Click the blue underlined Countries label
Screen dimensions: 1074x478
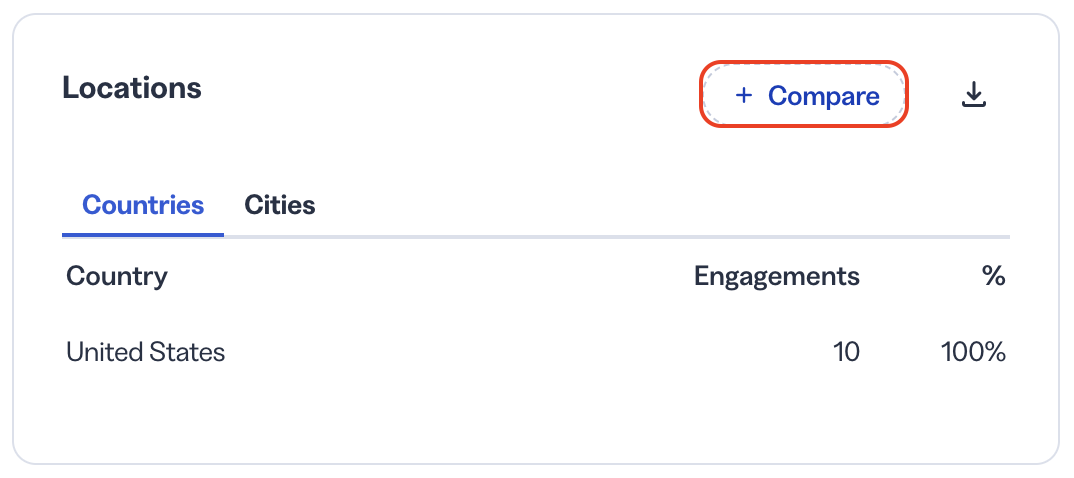[143, 205]
